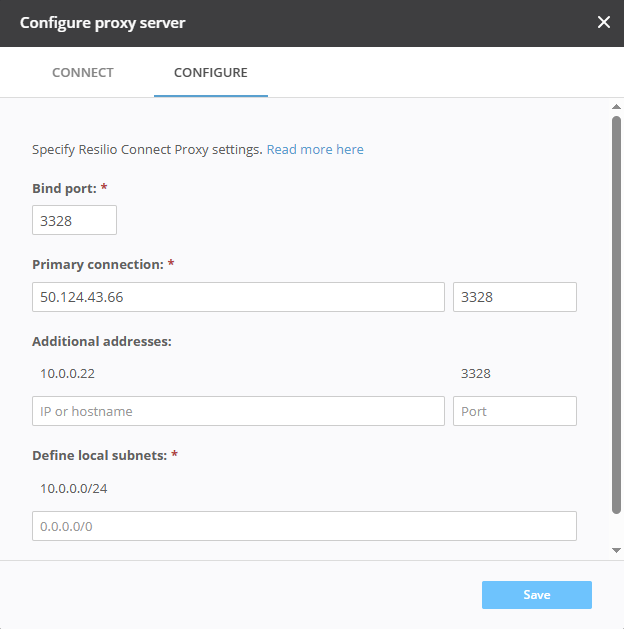Select the 10.0.0.0/24 local subnet entry
Screen dimensions: 624x629
coord(73,488)
